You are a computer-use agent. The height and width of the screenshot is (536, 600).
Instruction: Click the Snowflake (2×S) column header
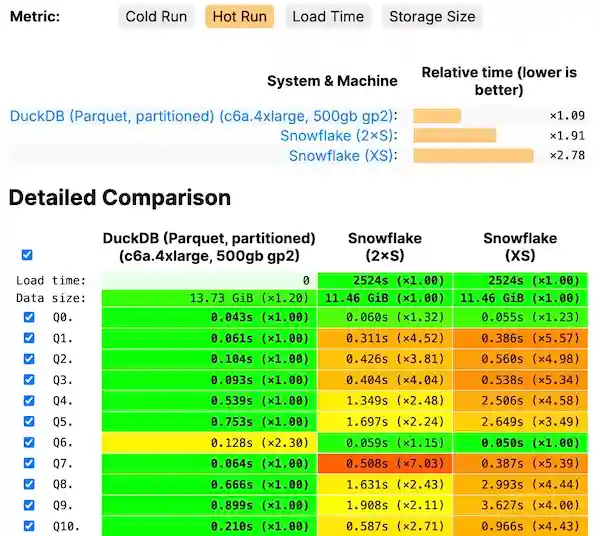(385, 247)
